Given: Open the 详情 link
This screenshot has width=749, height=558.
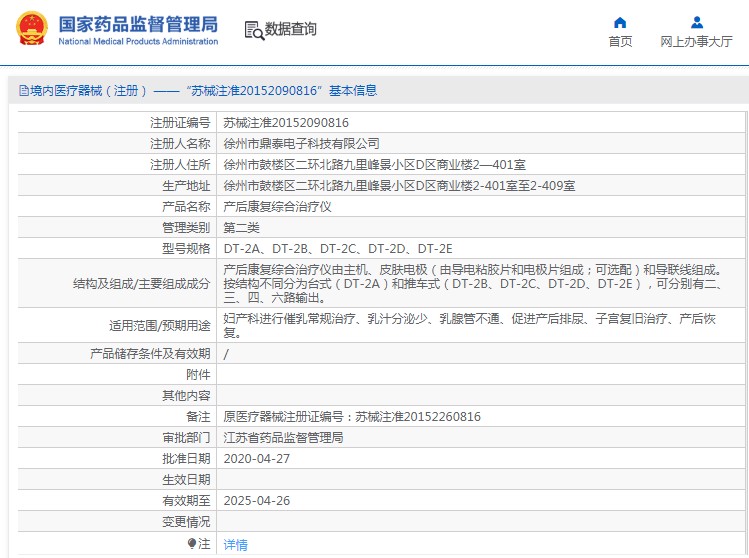Looking at the screenshot, I should pyautogui.click(x=235, y=544).
